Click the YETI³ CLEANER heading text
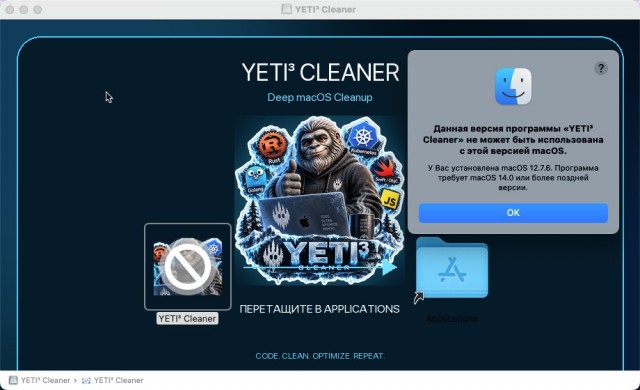The height and width of the screenshot is (390, 640). 320,73
